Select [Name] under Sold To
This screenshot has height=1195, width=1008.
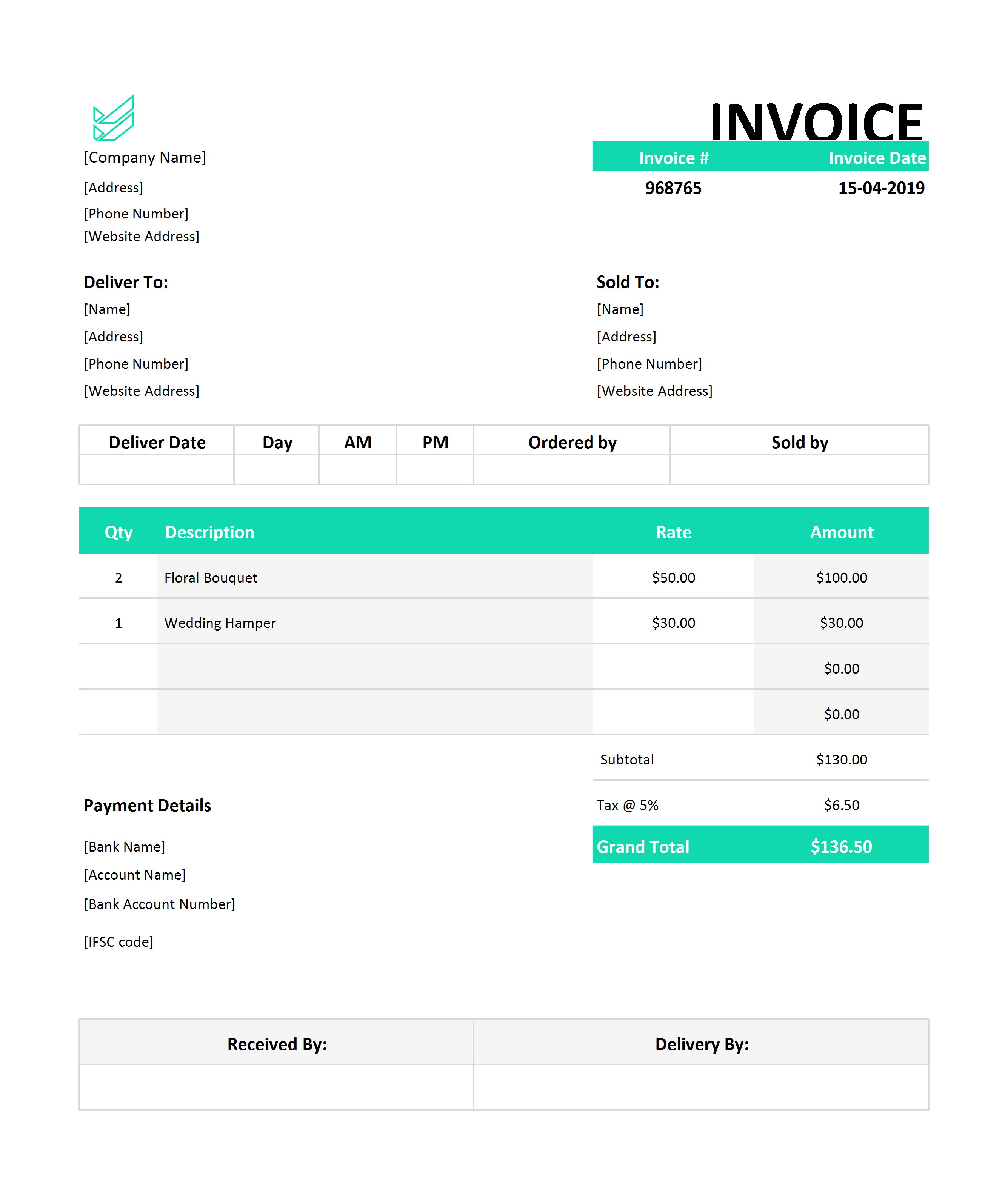(620, 309)
